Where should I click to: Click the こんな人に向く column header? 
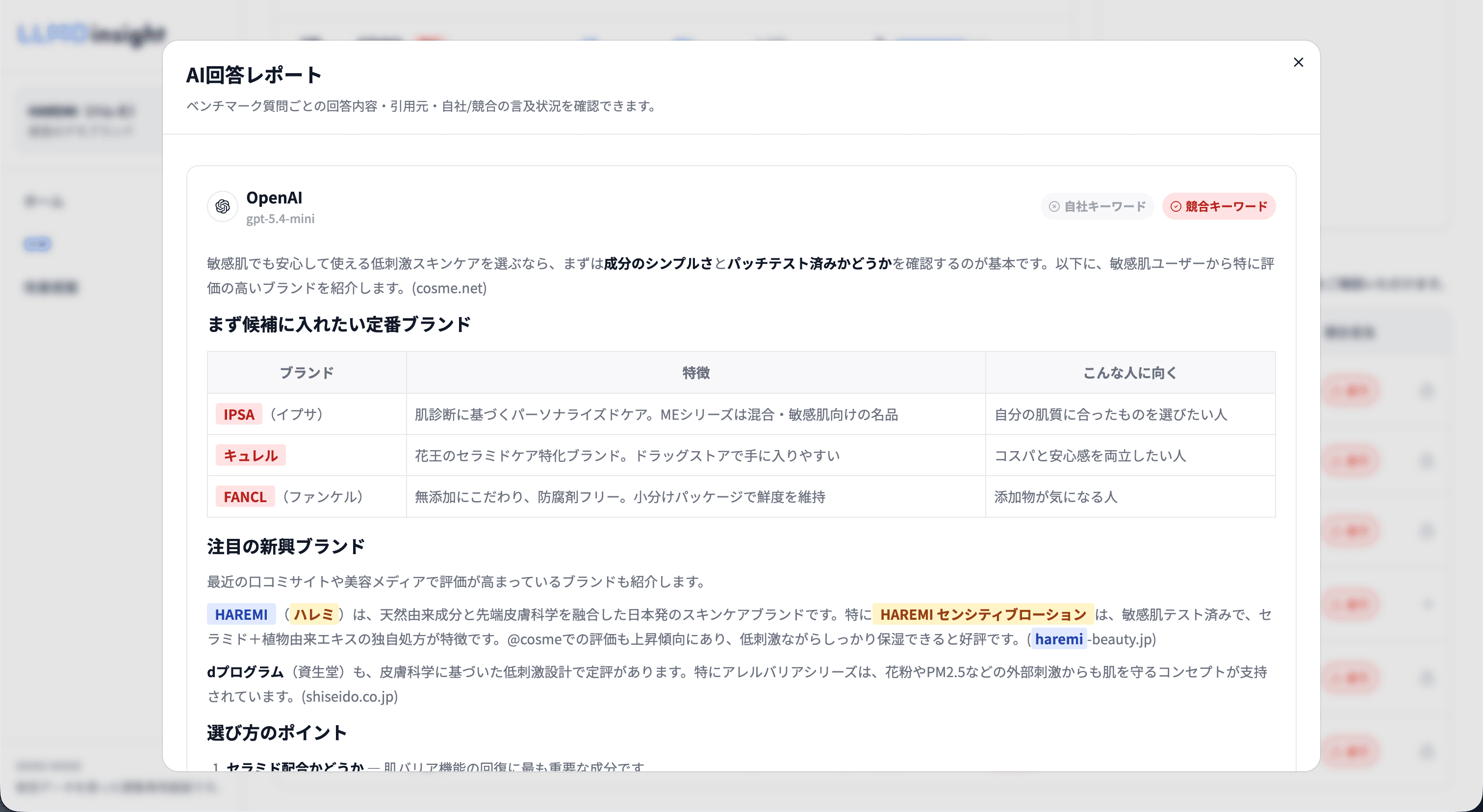[1130, 373]
